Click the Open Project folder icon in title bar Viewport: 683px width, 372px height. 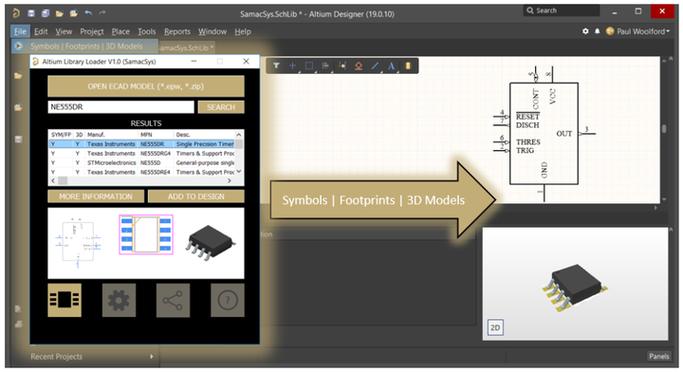[x=74, y=14]
